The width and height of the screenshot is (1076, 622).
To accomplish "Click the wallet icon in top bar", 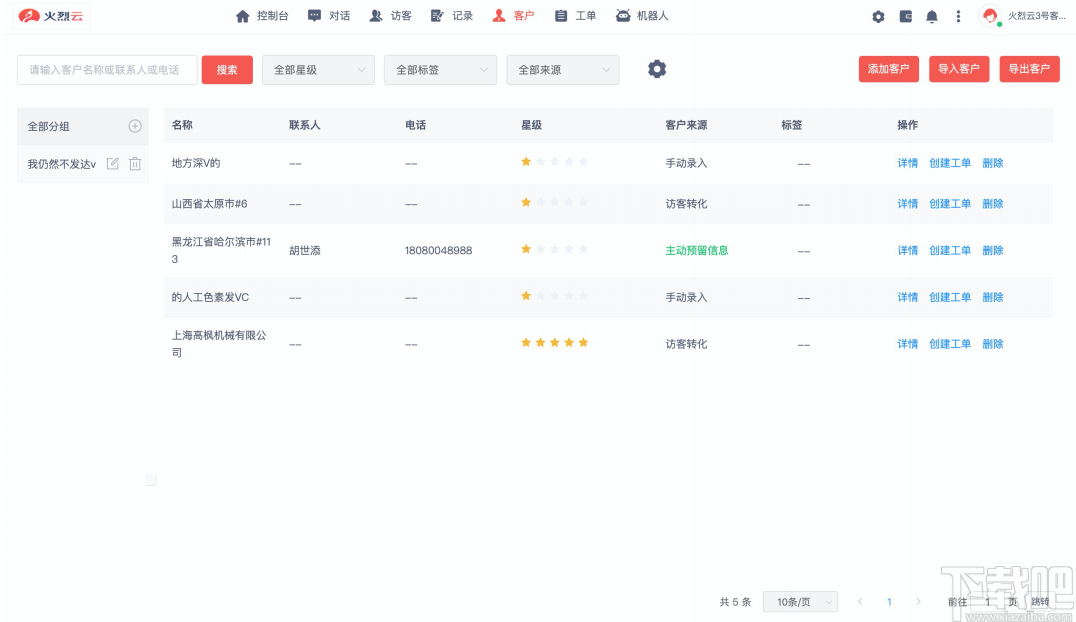I will pyautogui.click(x=906, y=16).
